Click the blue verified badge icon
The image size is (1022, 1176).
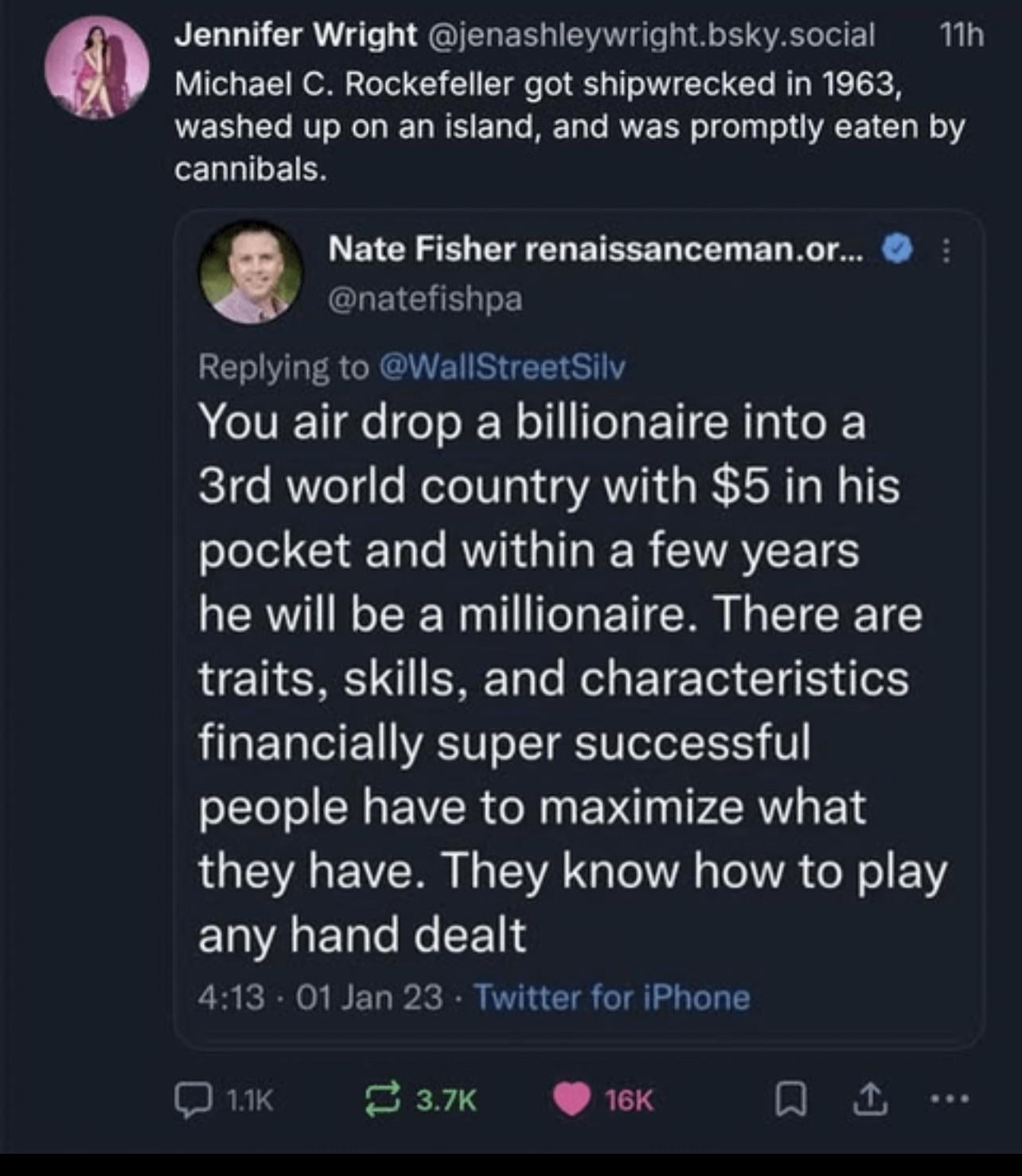[897, 250]
